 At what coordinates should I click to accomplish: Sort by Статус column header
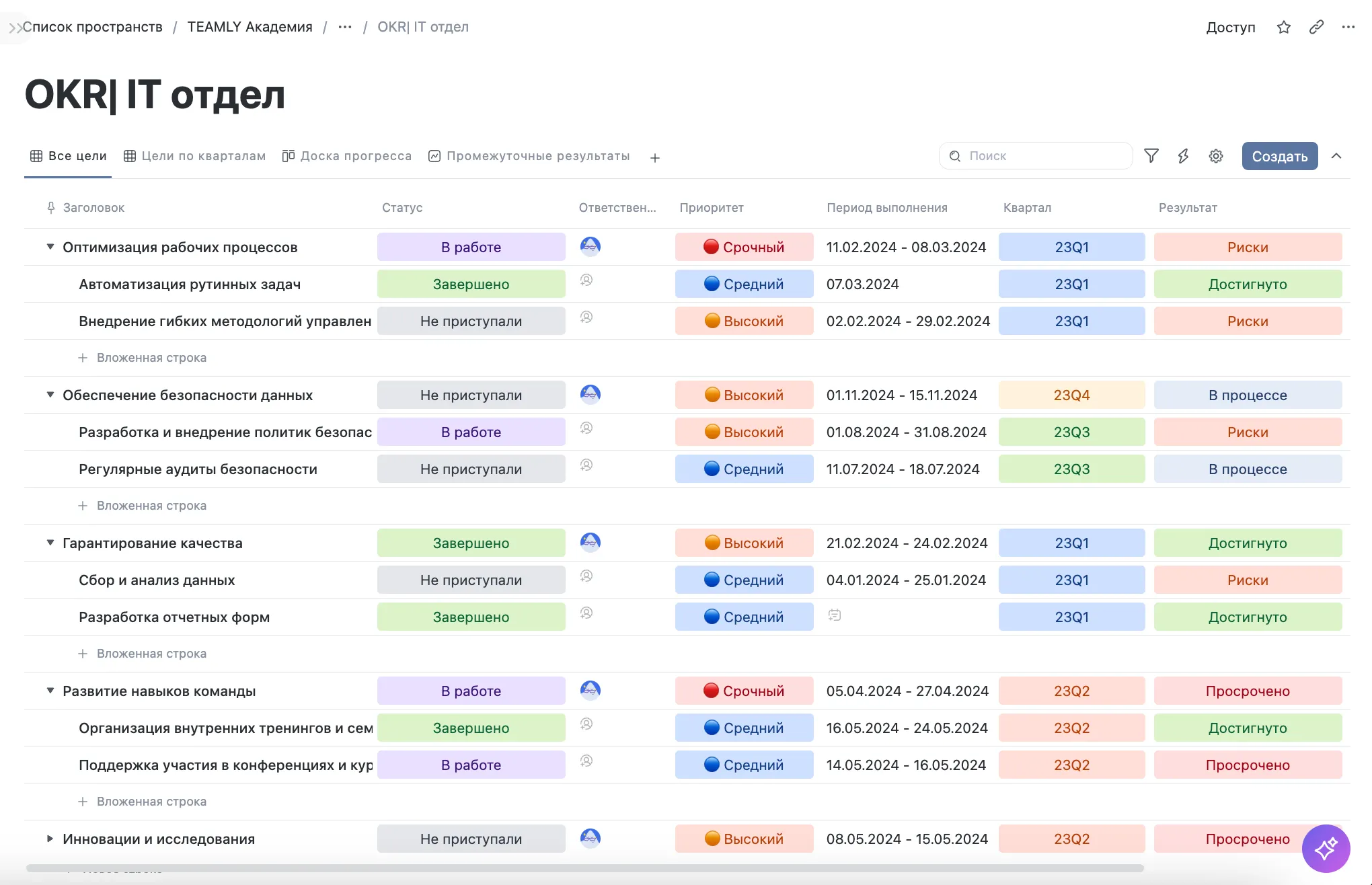pyautogui.click(x=402, y=208)
